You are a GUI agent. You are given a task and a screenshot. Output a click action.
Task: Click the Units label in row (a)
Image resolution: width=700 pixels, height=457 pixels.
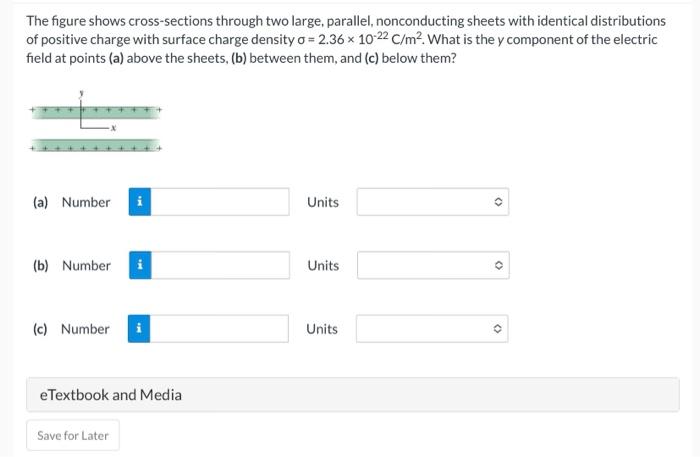pos(323,202)
